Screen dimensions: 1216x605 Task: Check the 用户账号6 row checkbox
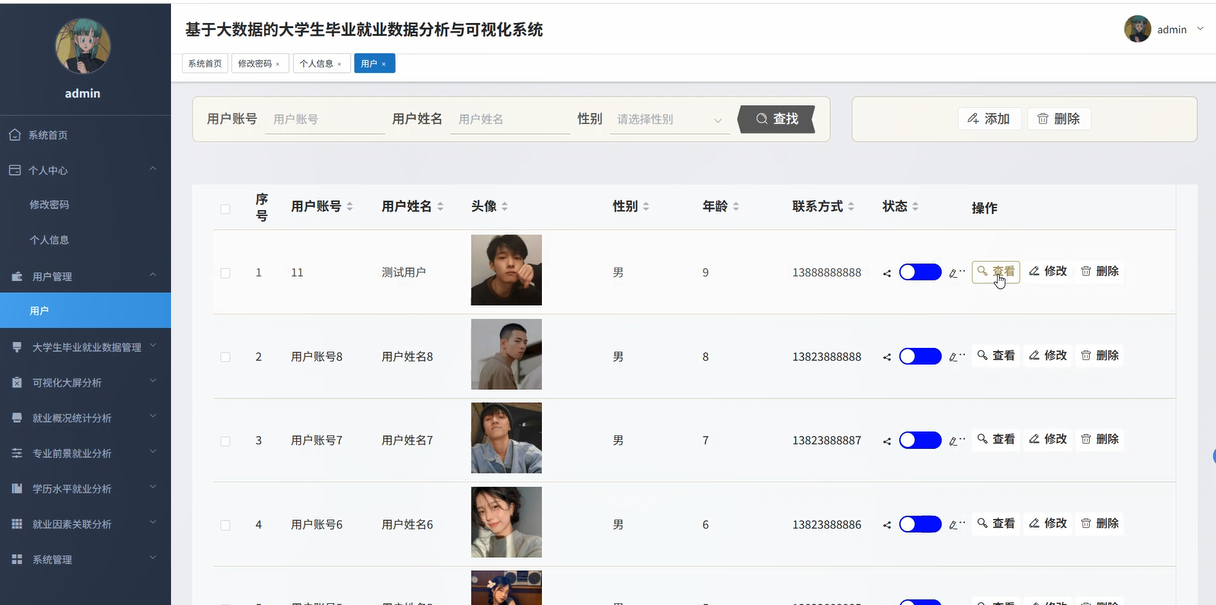225,525
